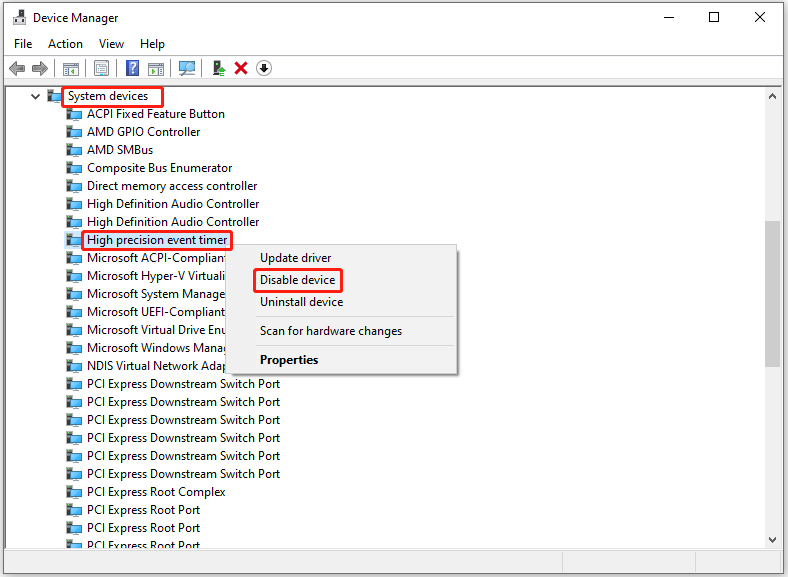Click the Device Manager title bar icon
This screenshot has height=577, width=788.
pyautogui.click(x=20, y=18)
